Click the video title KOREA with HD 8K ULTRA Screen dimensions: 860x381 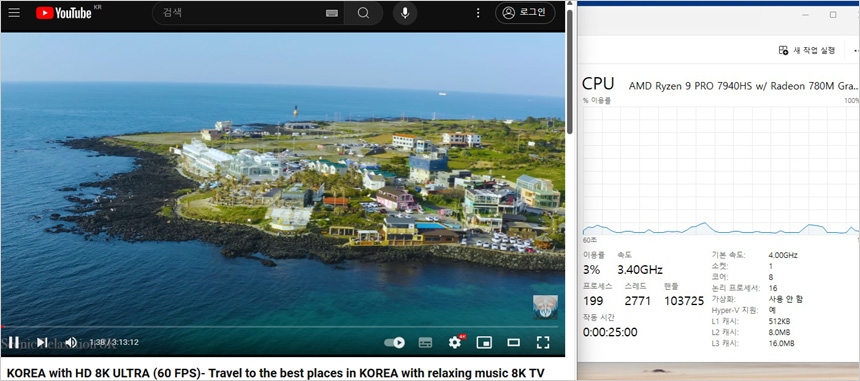click(x=275, y=373)
